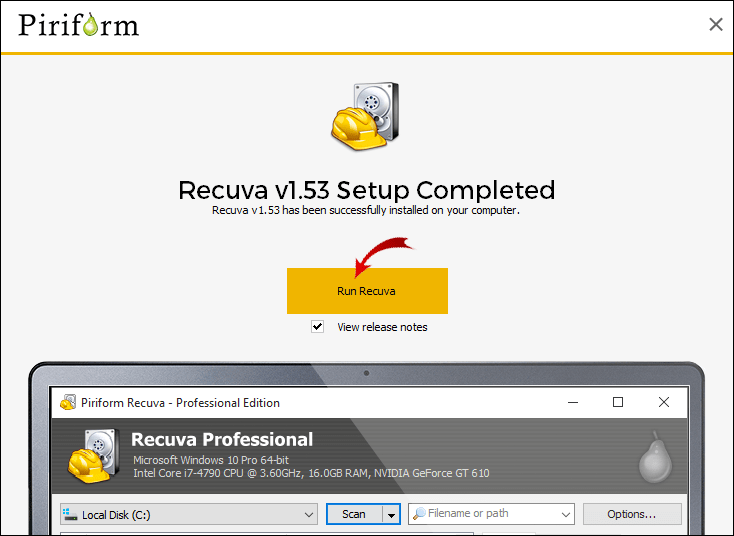Click the Piriform logo
The height and width of the screenshot is (536, 734).
click(79, 25)
